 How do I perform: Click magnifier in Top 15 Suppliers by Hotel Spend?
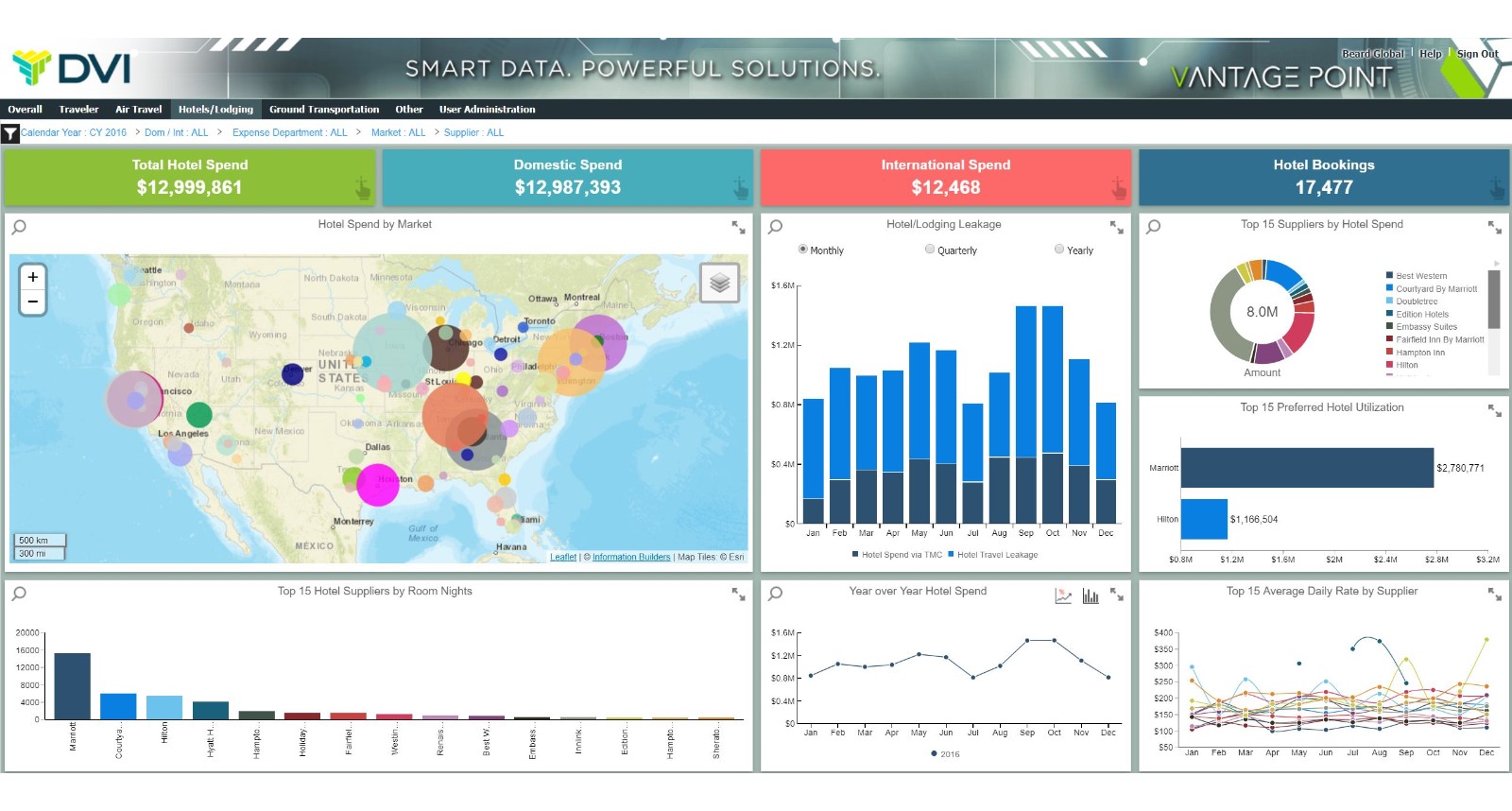tap(1154, 227)
